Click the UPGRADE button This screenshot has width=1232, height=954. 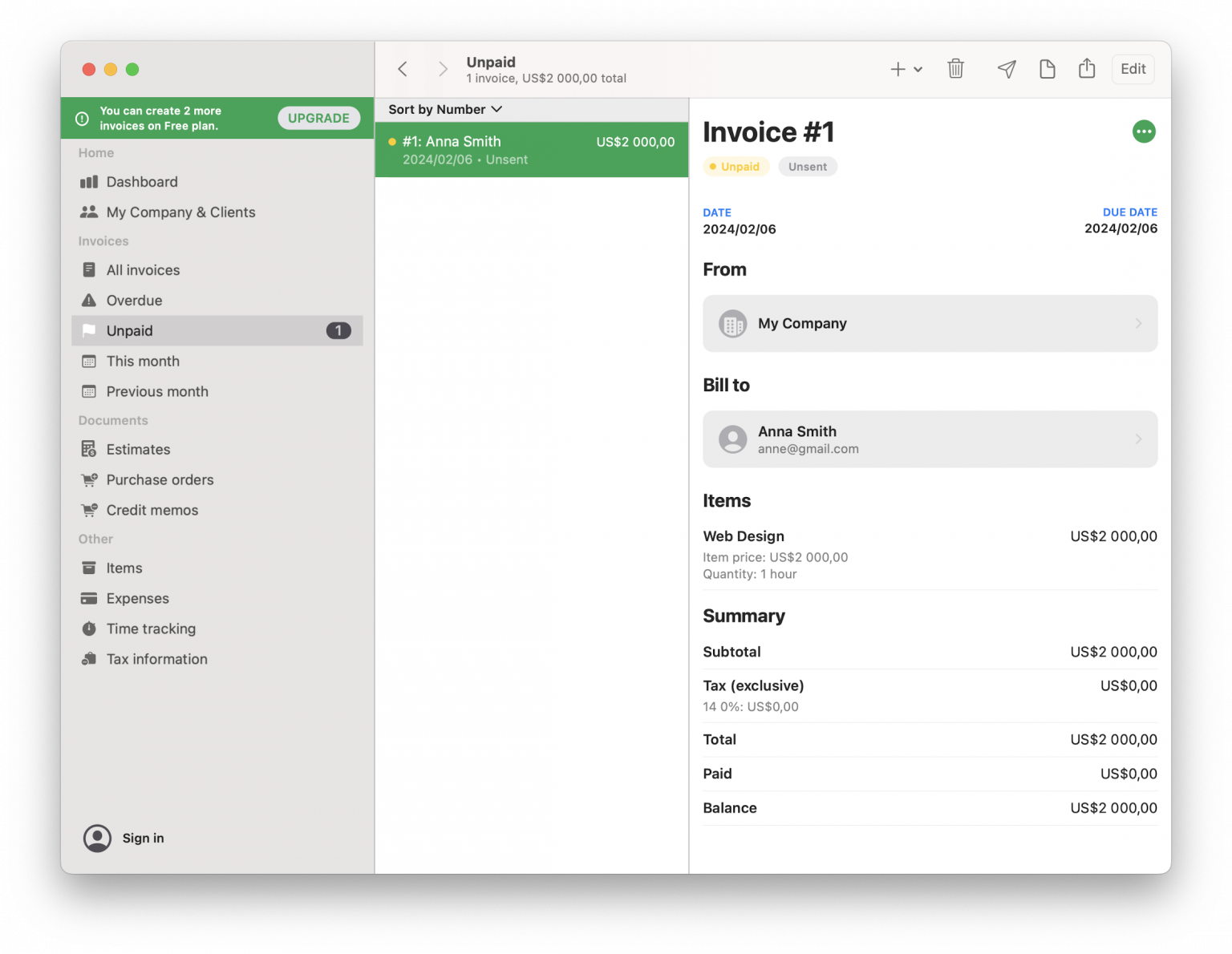click(318, 117)
